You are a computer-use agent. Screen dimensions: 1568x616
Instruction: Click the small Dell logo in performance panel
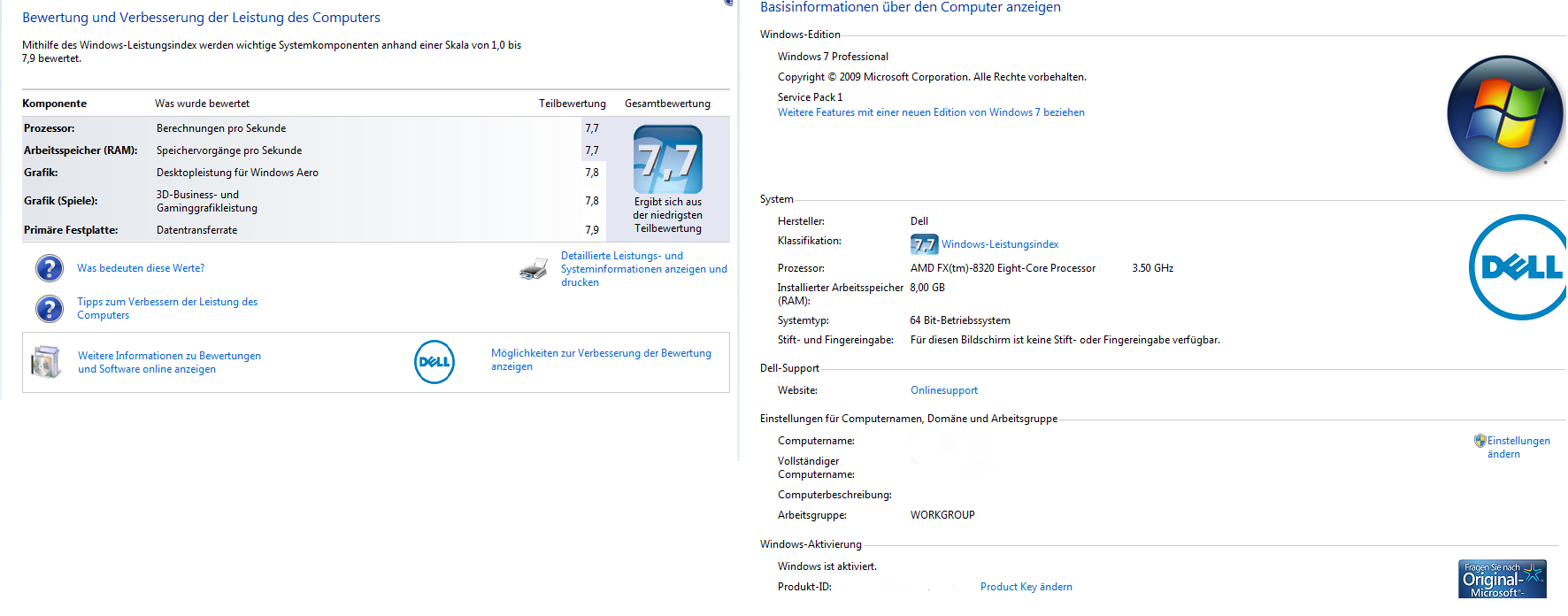(x=434, y=362)
